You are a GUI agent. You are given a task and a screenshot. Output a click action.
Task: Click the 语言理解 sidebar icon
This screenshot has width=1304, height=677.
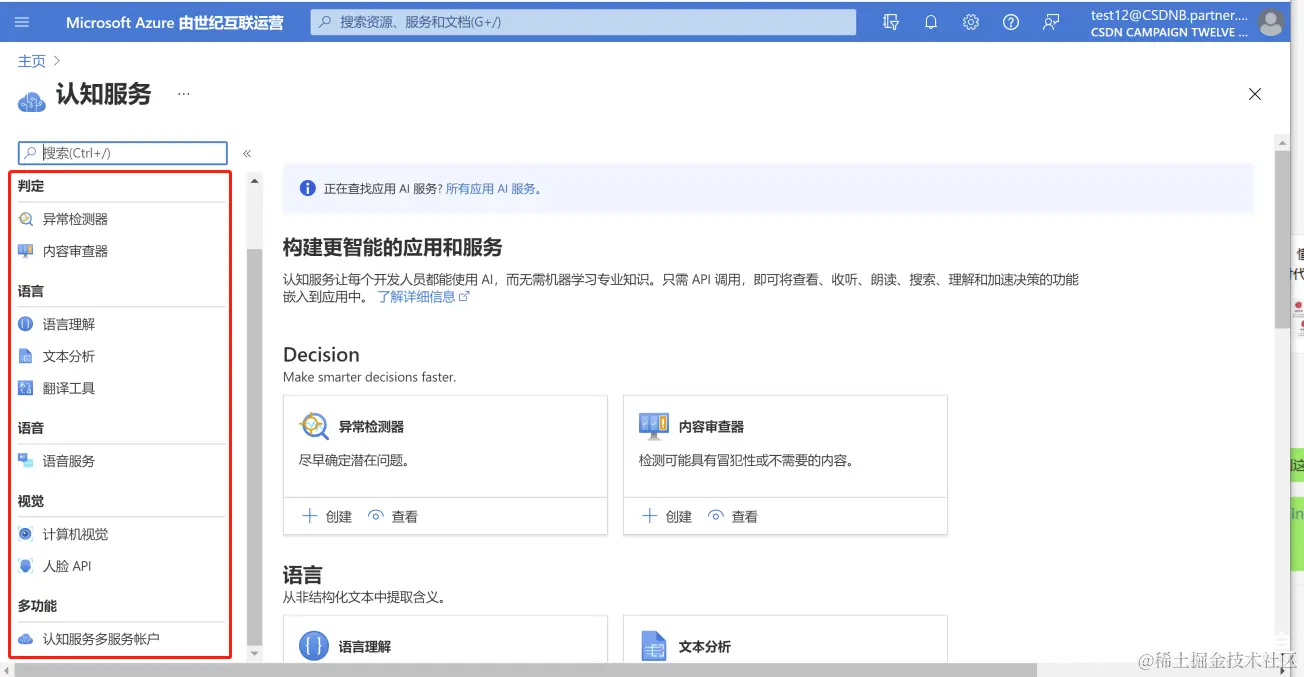point(26,324)
